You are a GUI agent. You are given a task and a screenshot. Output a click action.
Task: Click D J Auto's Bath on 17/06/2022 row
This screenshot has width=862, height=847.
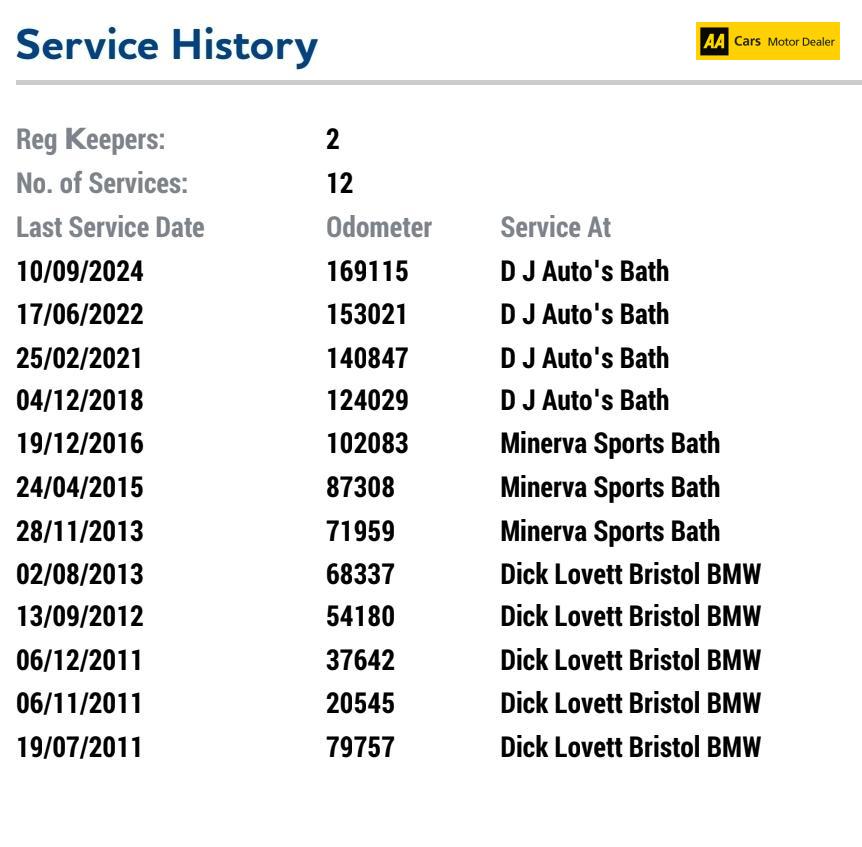[x=585, y=314]
